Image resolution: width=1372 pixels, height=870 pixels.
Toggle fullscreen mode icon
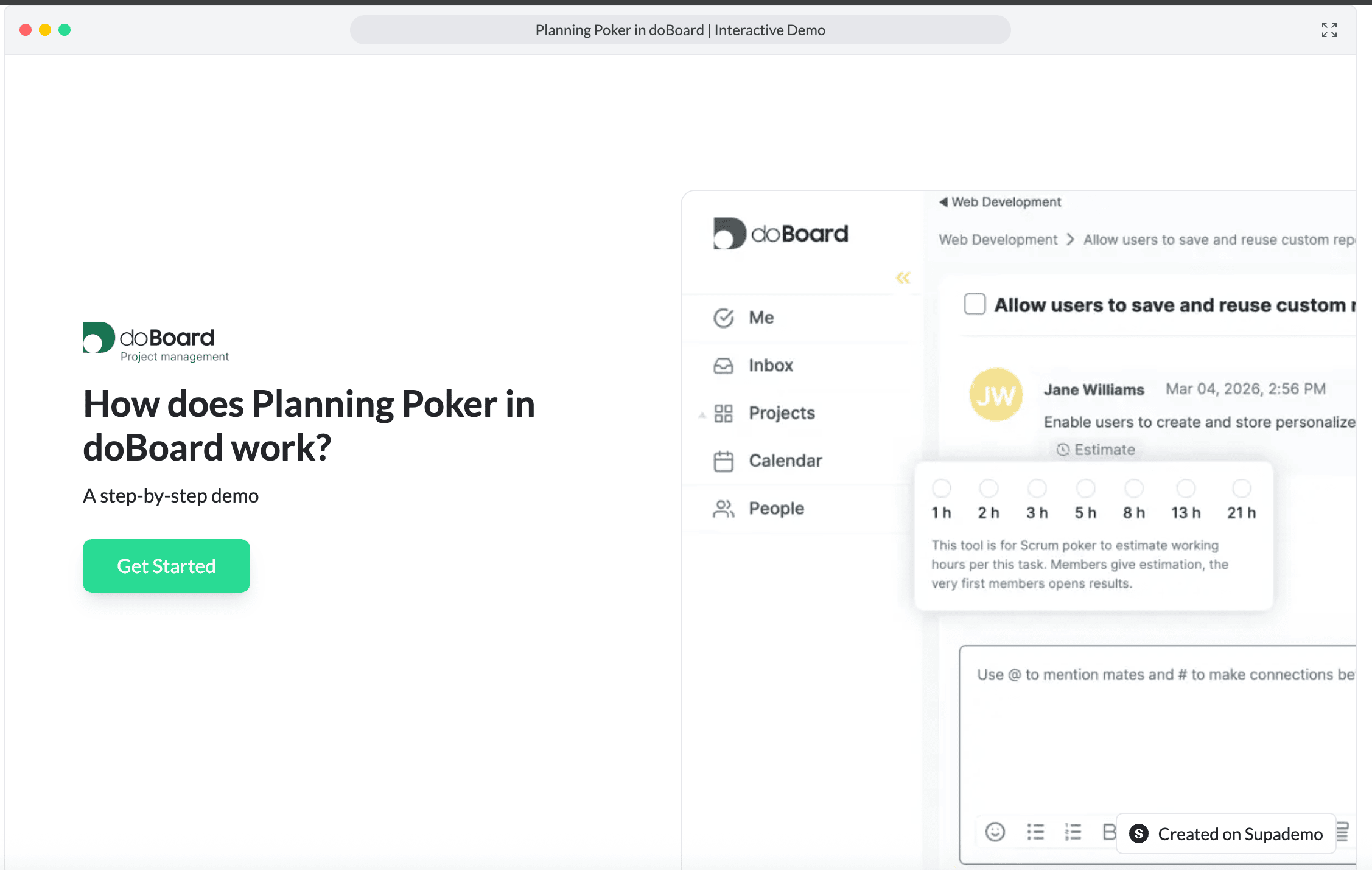pyautogui.click(x=1329, y=30)
